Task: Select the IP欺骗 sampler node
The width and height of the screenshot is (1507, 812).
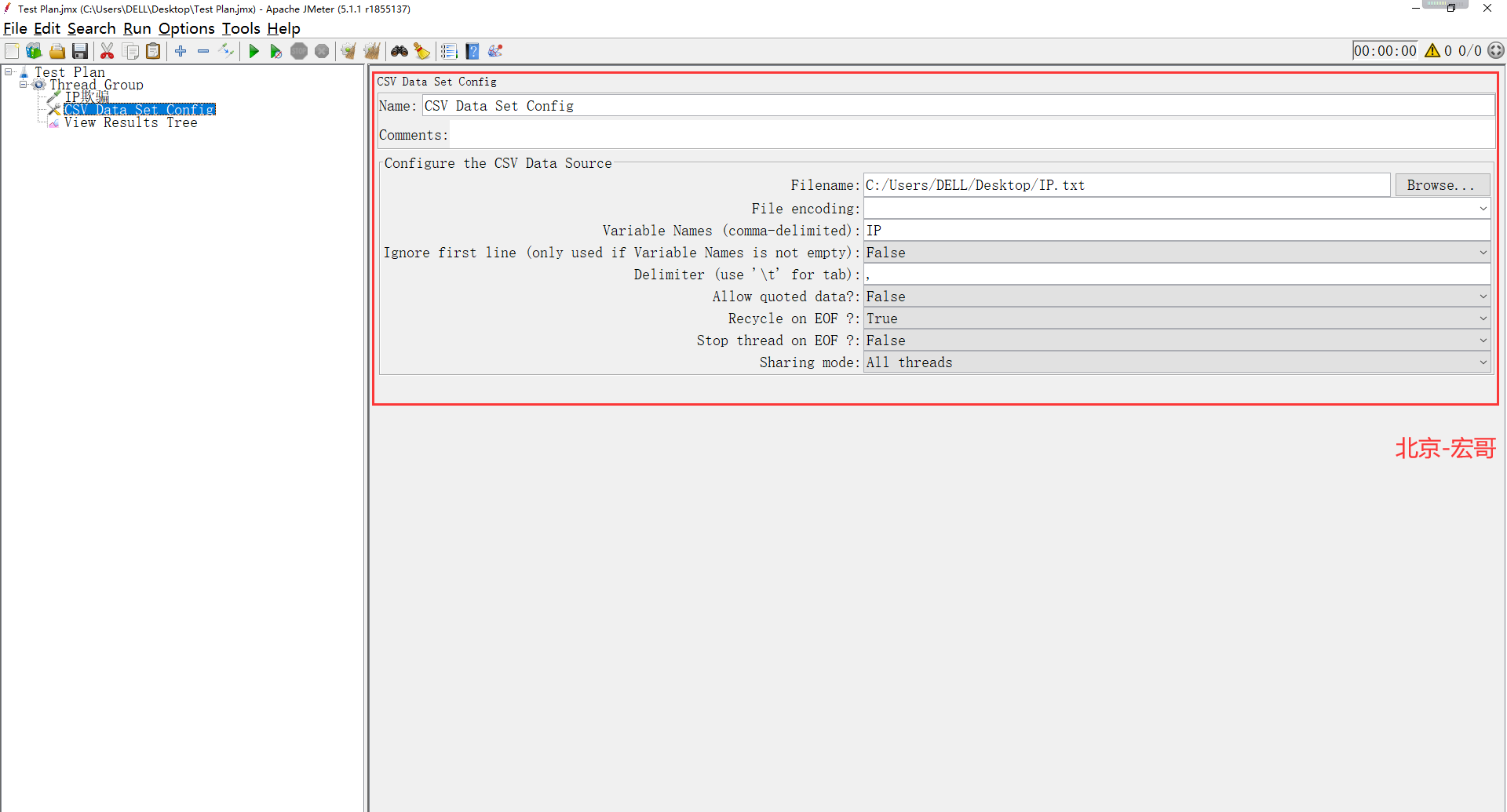Action: coord(86,97)
